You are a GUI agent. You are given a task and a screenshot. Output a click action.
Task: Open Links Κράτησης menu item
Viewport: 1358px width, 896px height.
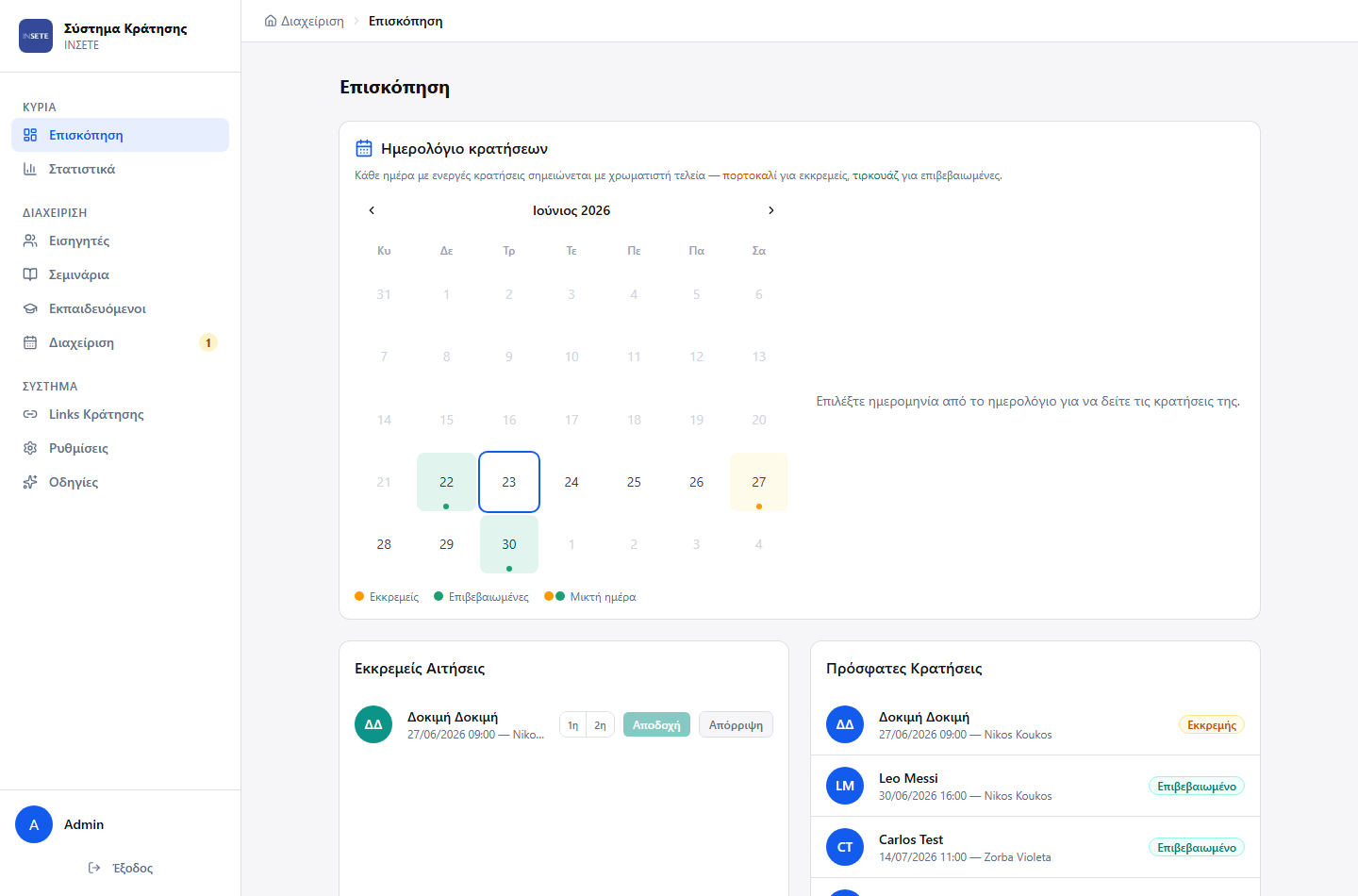click(x=120, y=414)
